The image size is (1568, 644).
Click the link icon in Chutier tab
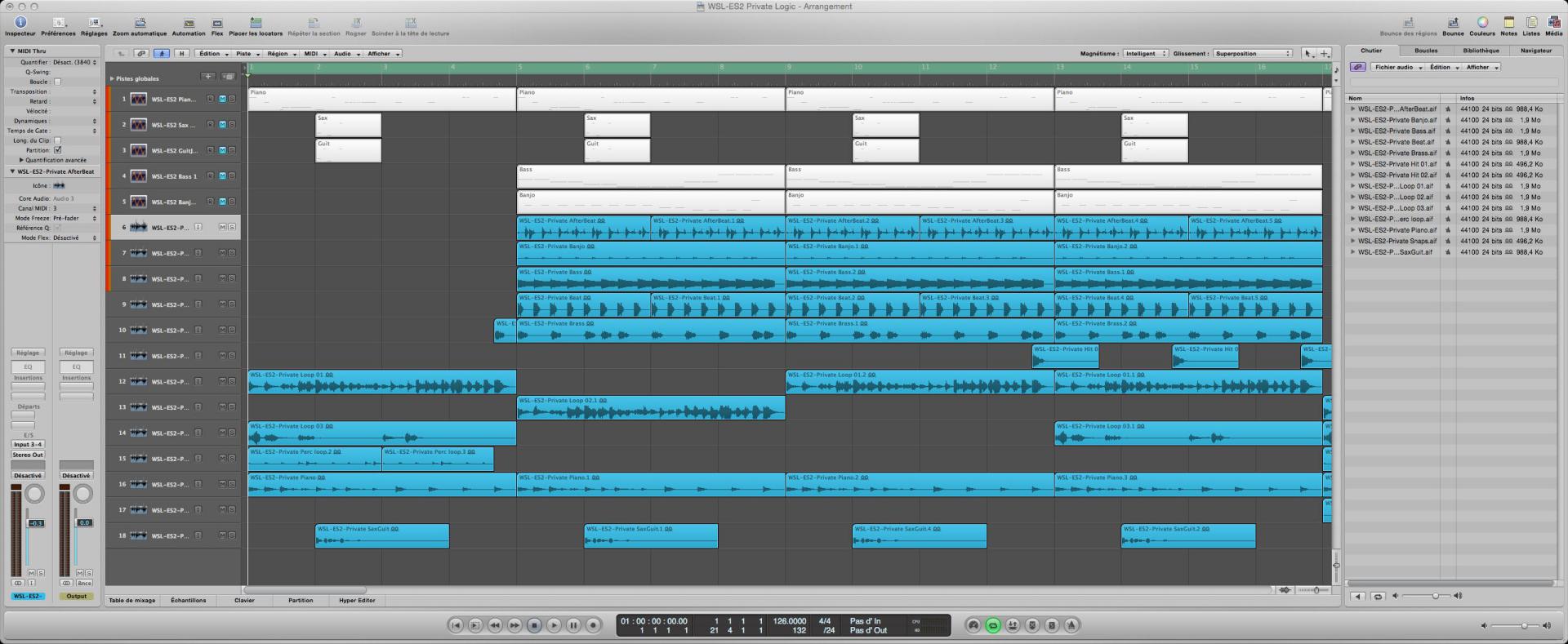[x=1357, y=67]
